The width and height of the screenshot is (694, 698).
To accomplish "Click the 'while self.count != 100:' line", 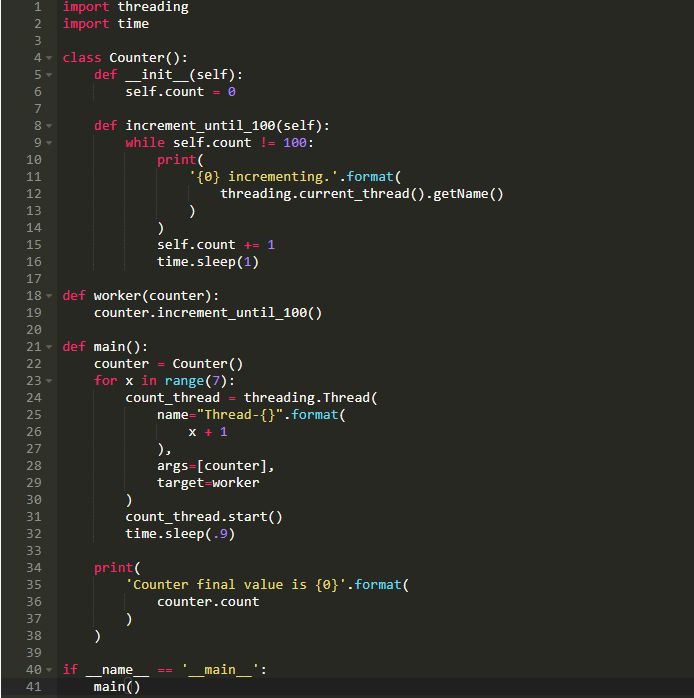I will (x=219, y=143).
